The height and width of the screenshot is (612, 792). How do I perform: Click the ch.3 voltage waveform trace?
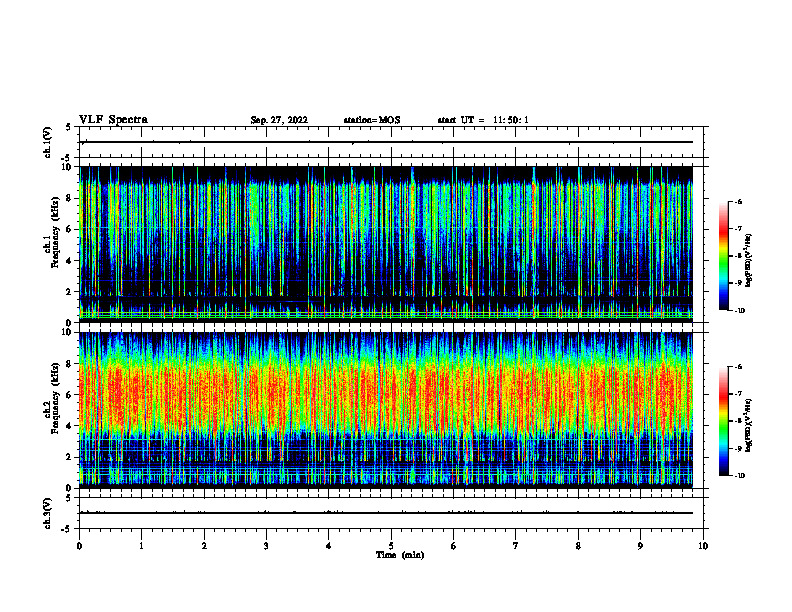click(x=386, y=513)
